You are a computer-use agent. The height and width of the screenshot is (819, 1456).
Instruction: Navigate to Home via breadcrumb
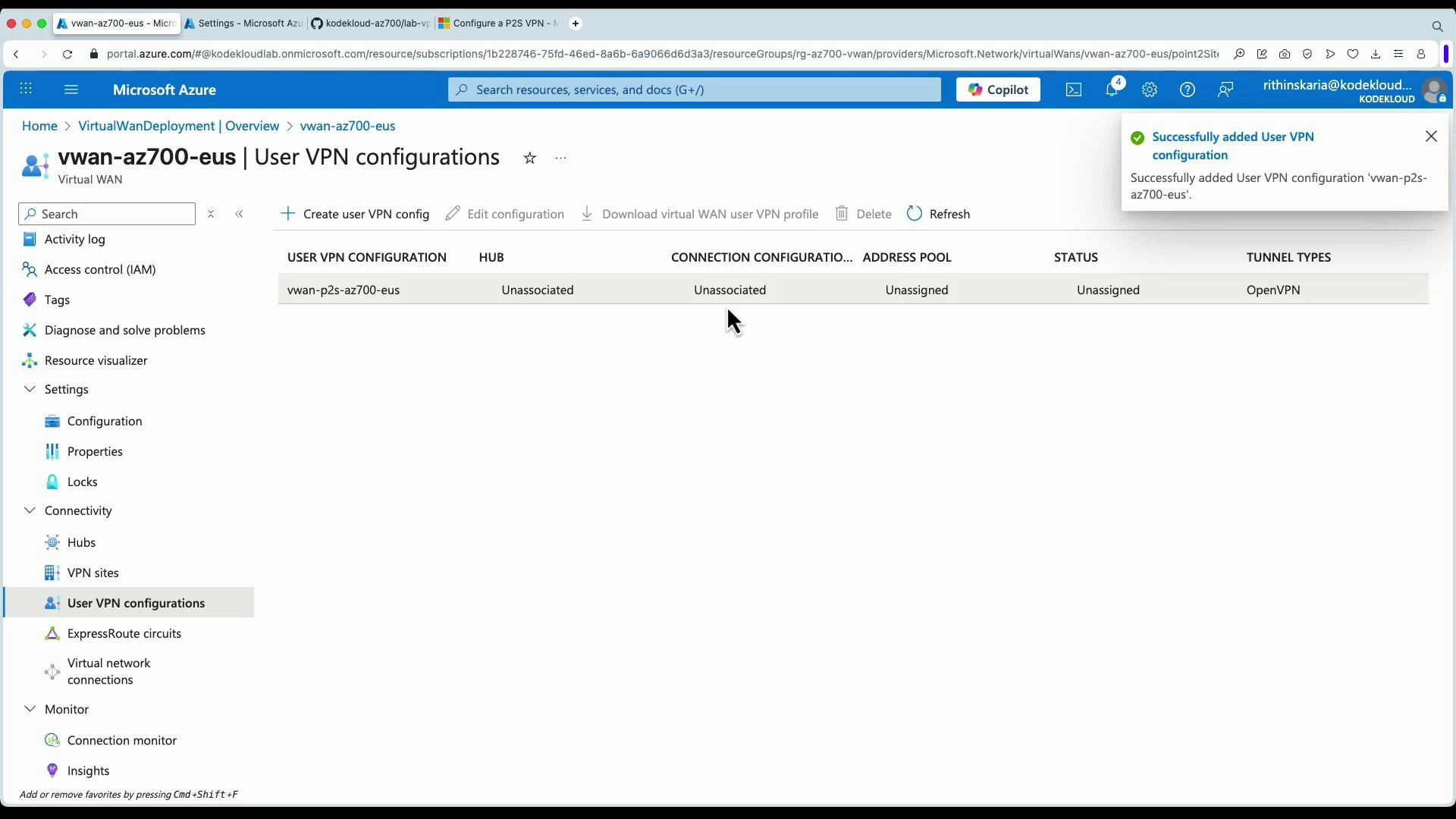tap(39, 126)
